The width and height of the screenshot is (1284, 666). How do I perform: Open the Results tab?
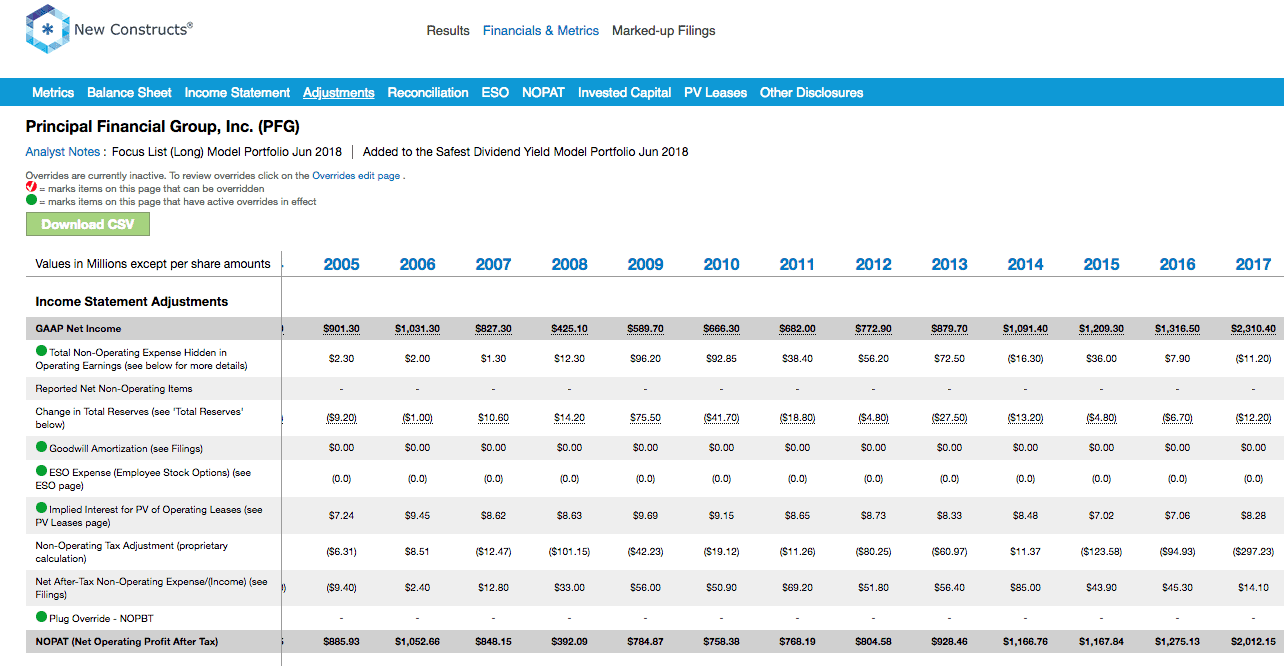pos(448,30)
